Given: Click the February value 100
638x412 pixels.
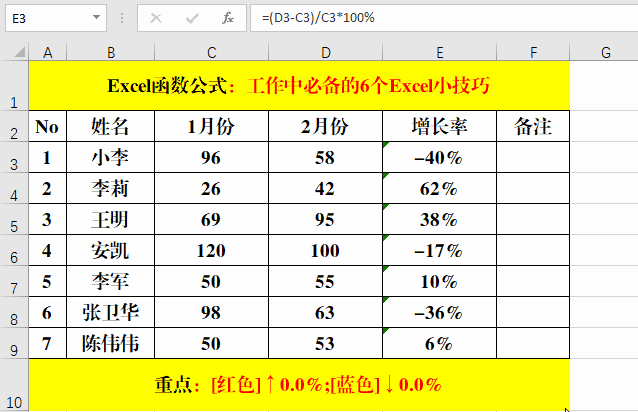Looking at the screenshot, I should pyautogui.click(x=326, y=250).
